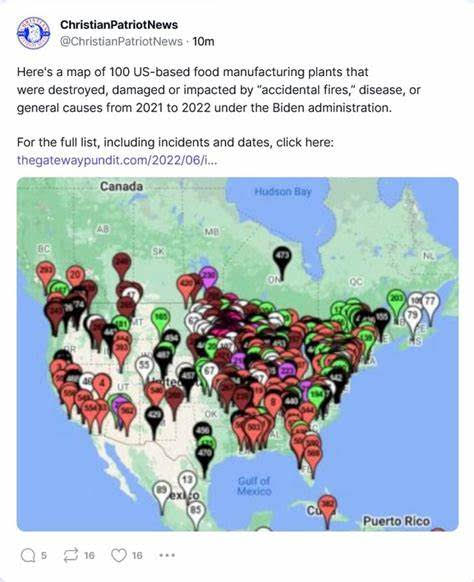Click the red pin numbered 20
This screenshot has height=582, width=474.
[x=75, y=278]
